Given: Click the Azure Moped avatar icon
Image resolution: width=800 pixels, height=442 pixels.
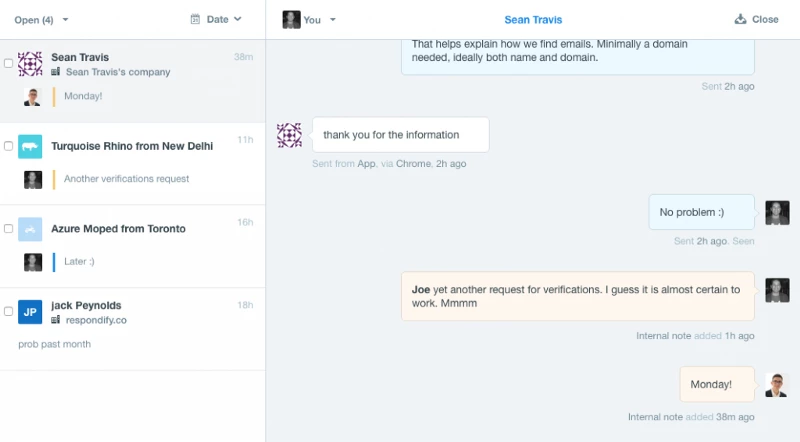Looking at the screenshot, I should (x=30, y=229).
